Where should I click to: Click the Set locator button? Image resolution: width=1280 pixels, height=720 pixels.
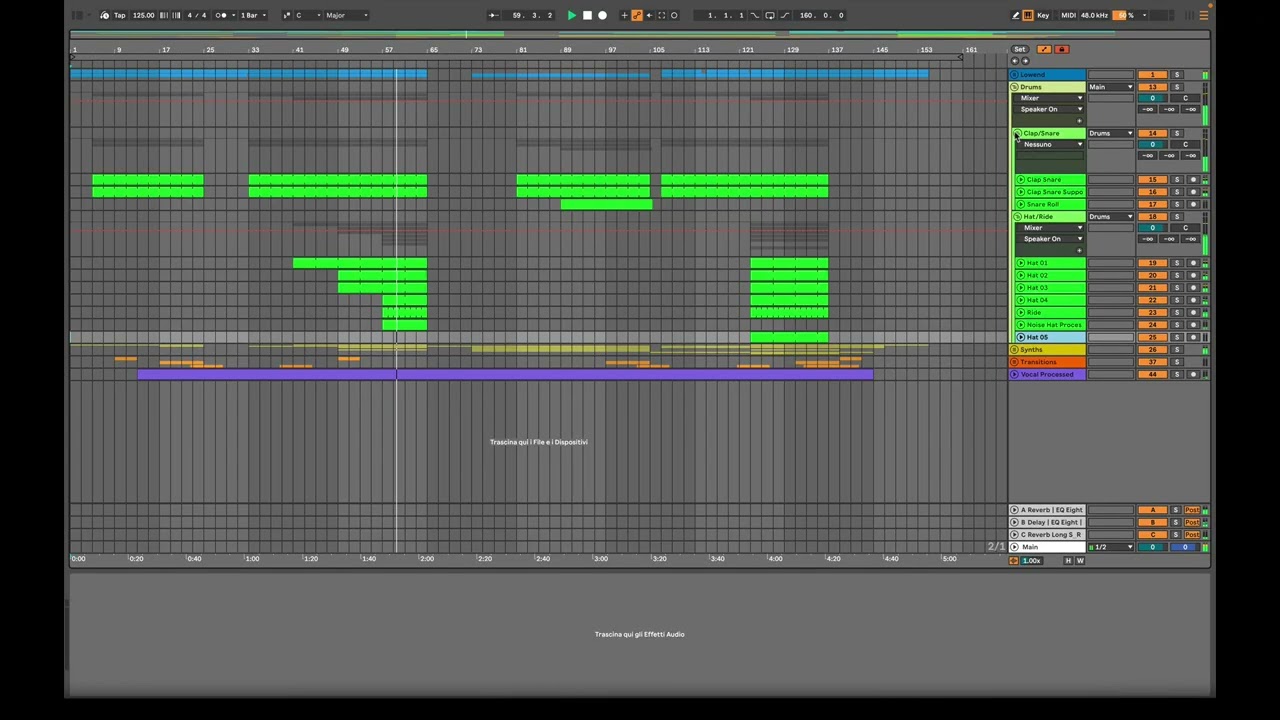[1019, 49]
